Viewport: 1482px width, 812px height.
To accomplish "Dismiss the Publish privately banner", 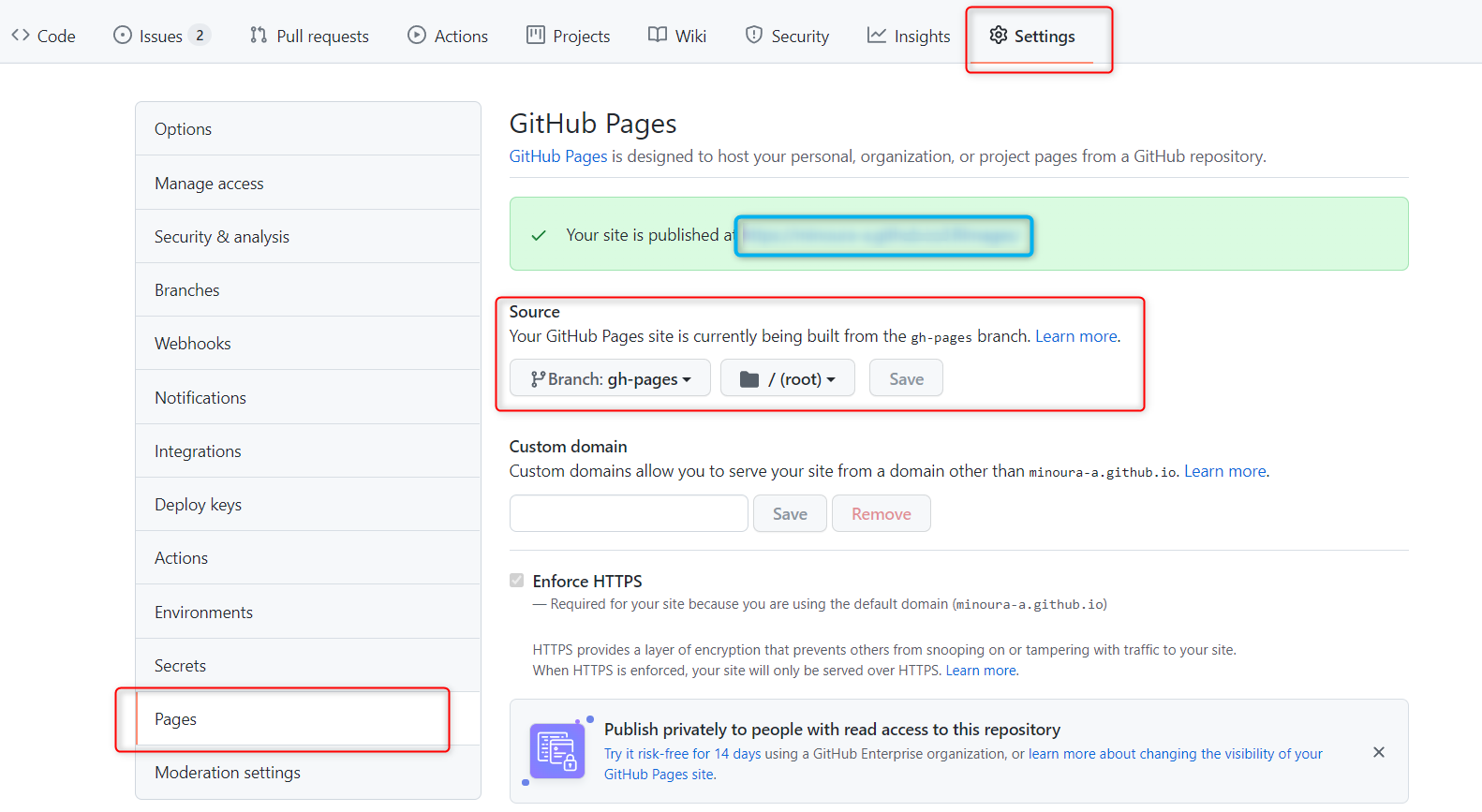I will pyautogui.click(x=1379, y=752).
